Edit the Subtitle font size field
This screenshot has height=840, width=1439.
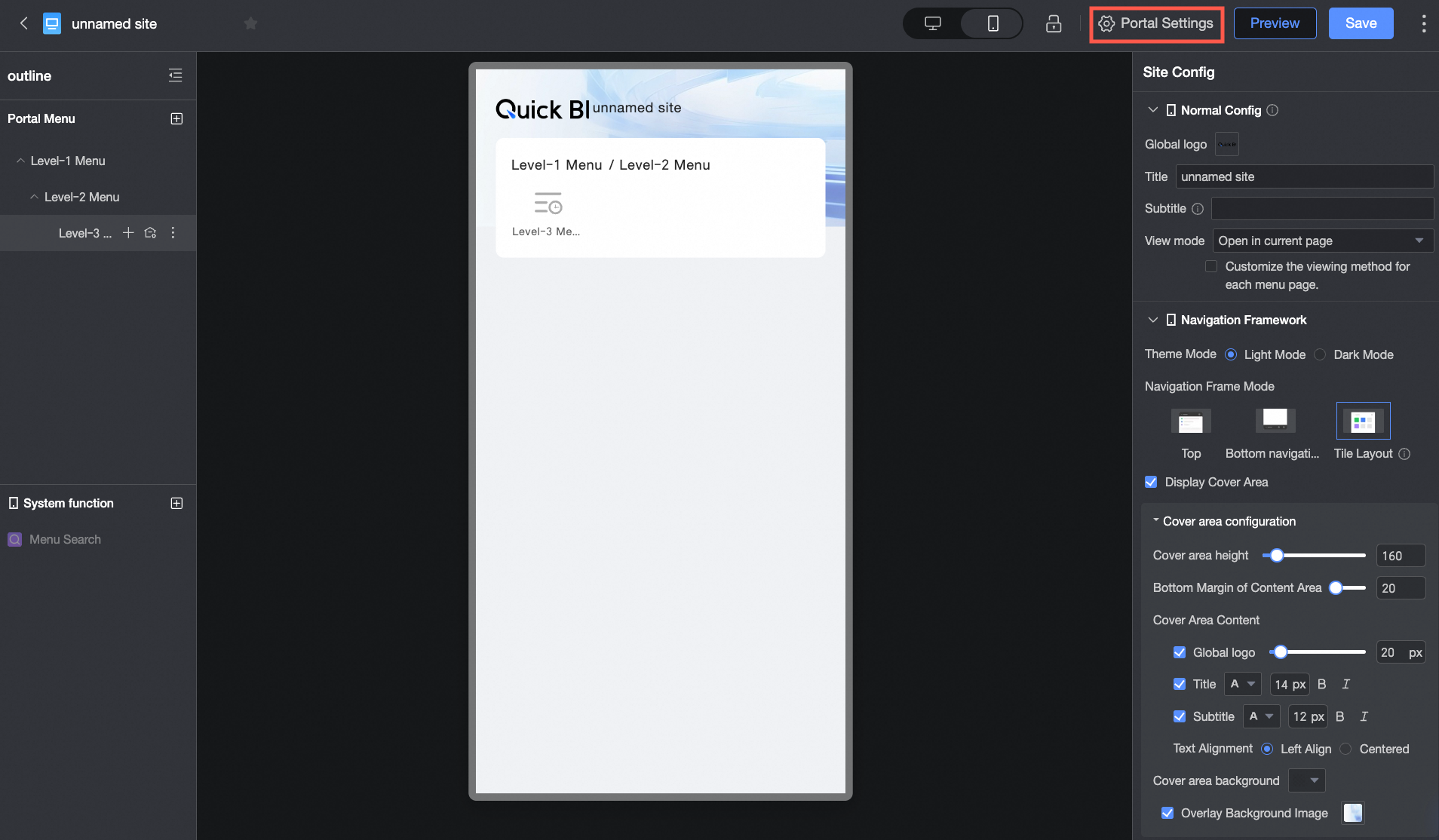1308,716
